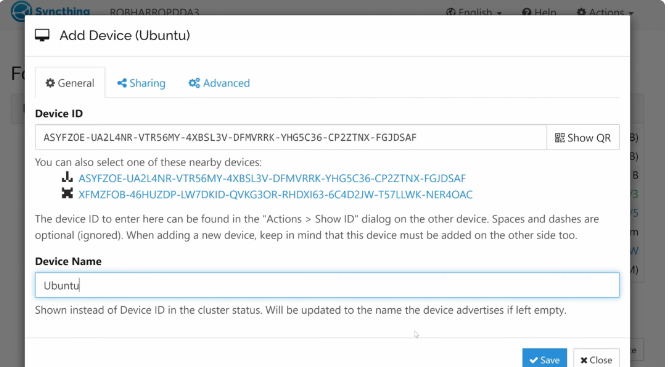Click the "Device Name" label
The width and height of the screenshot is (668, 367).
click(68, 261)
